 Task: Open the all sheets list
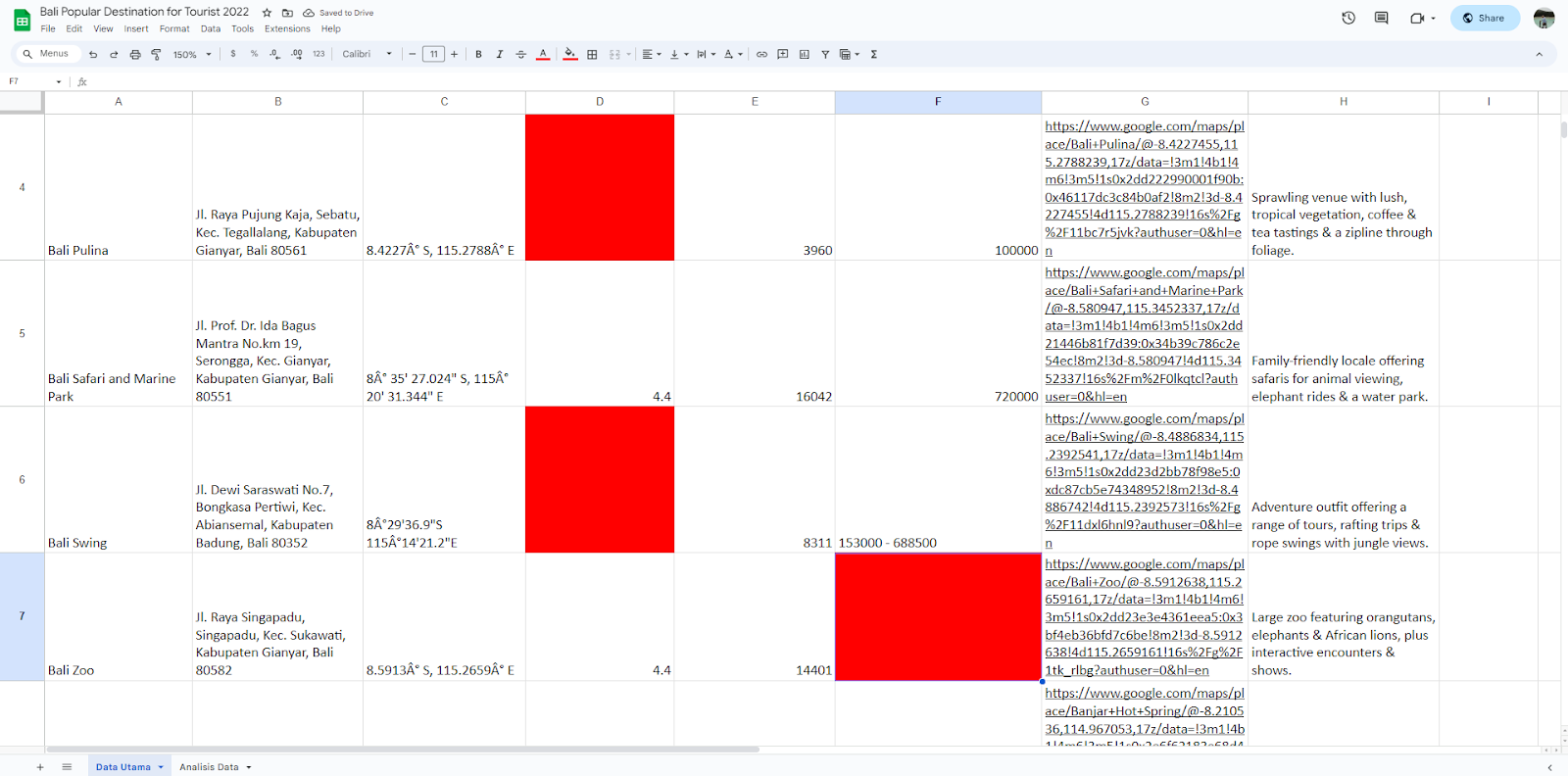(x=67, y=767)
